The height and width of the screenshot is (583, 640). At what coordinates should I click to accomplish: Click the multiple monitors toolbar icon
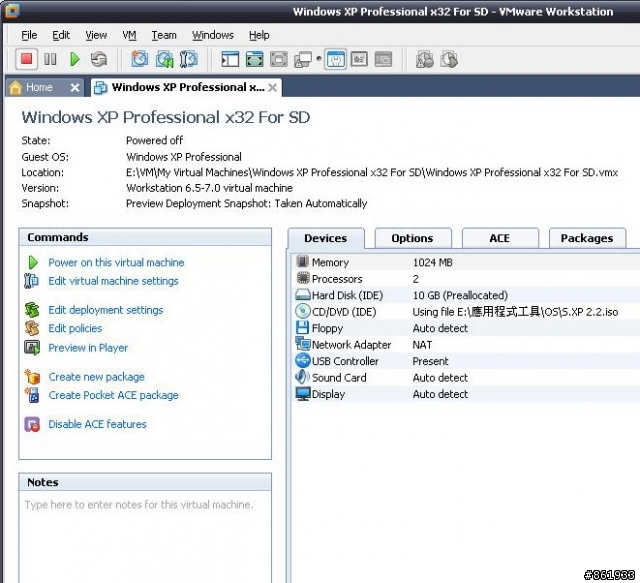point(303,60)
